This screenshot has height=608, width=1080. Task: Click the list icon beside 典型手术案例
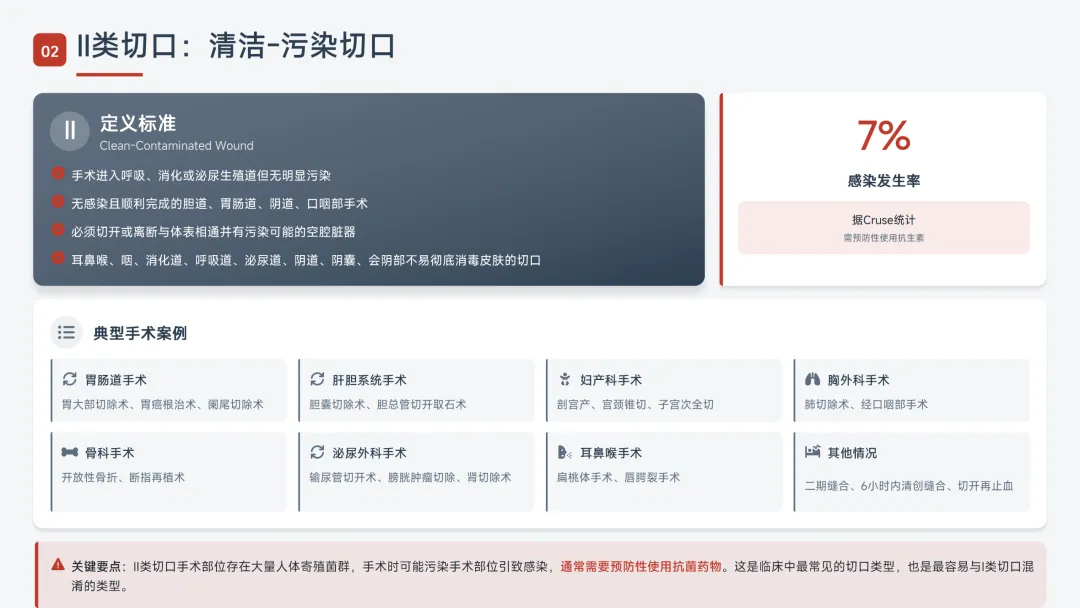(x=66, y=333)
